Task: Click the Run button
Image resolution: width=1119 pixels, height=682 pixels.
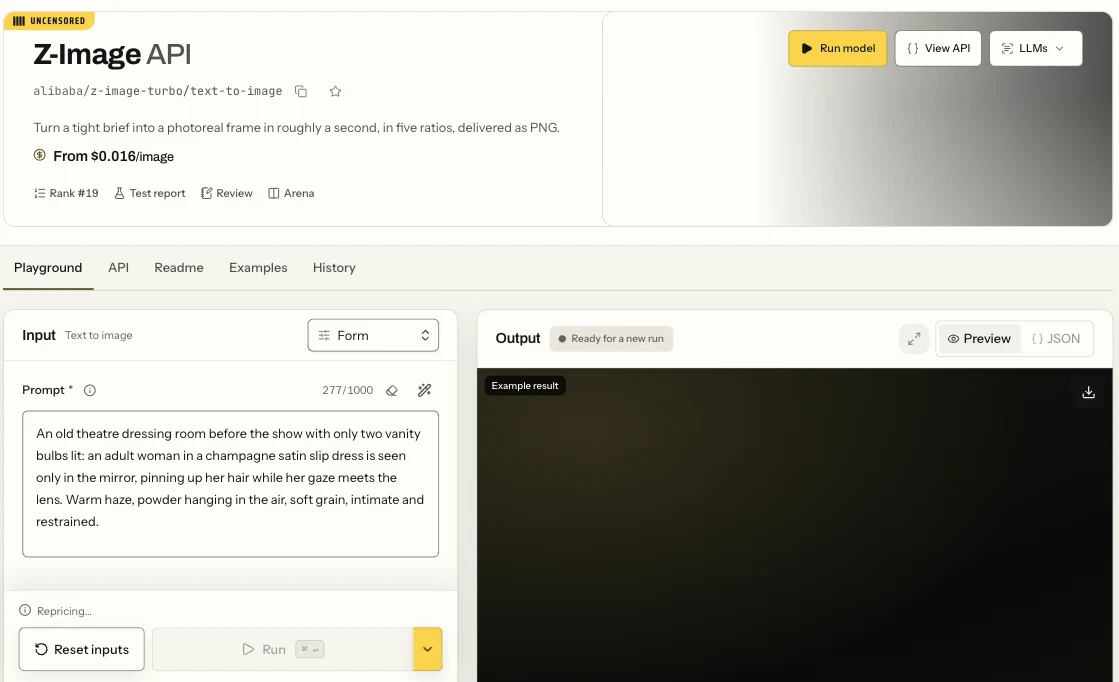Action: (283, 649)
